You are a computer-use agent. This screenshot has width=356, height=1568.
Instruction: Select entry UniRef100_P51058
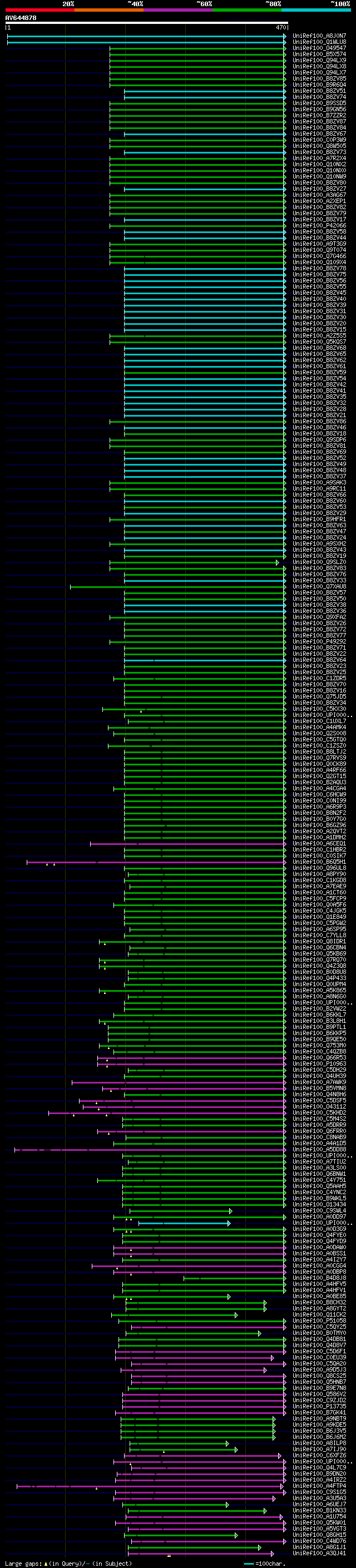[319, 1321]
